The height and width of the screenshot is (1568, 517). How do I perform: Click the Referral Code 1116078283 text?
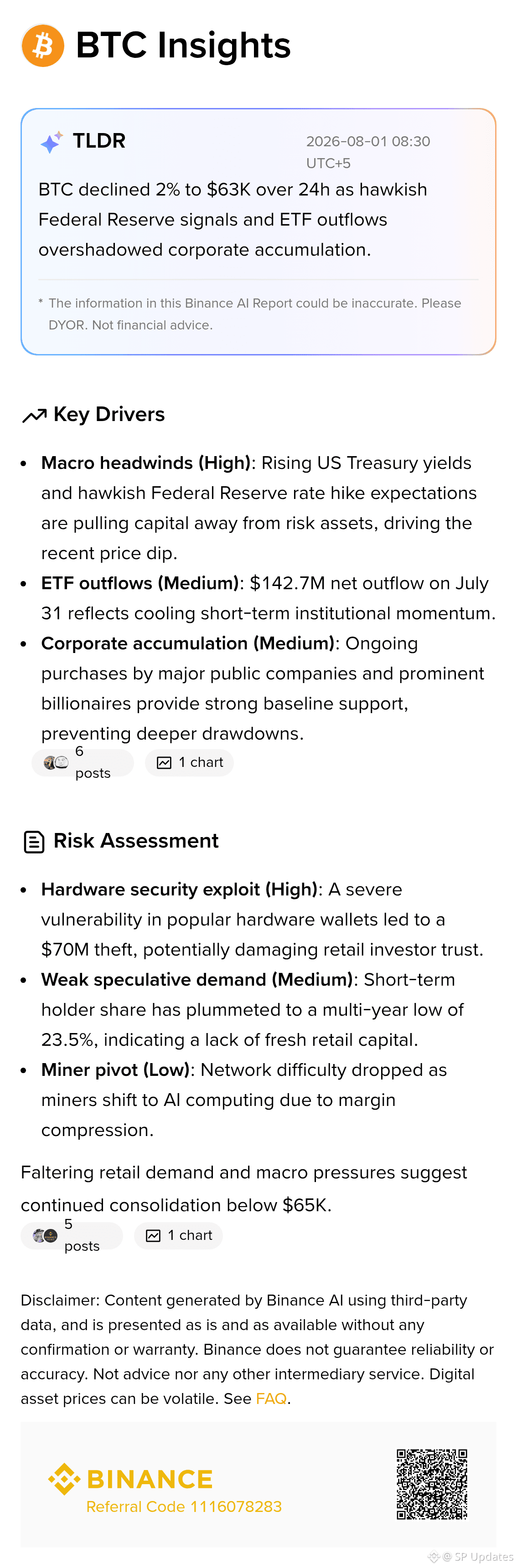coord(184,1506)
